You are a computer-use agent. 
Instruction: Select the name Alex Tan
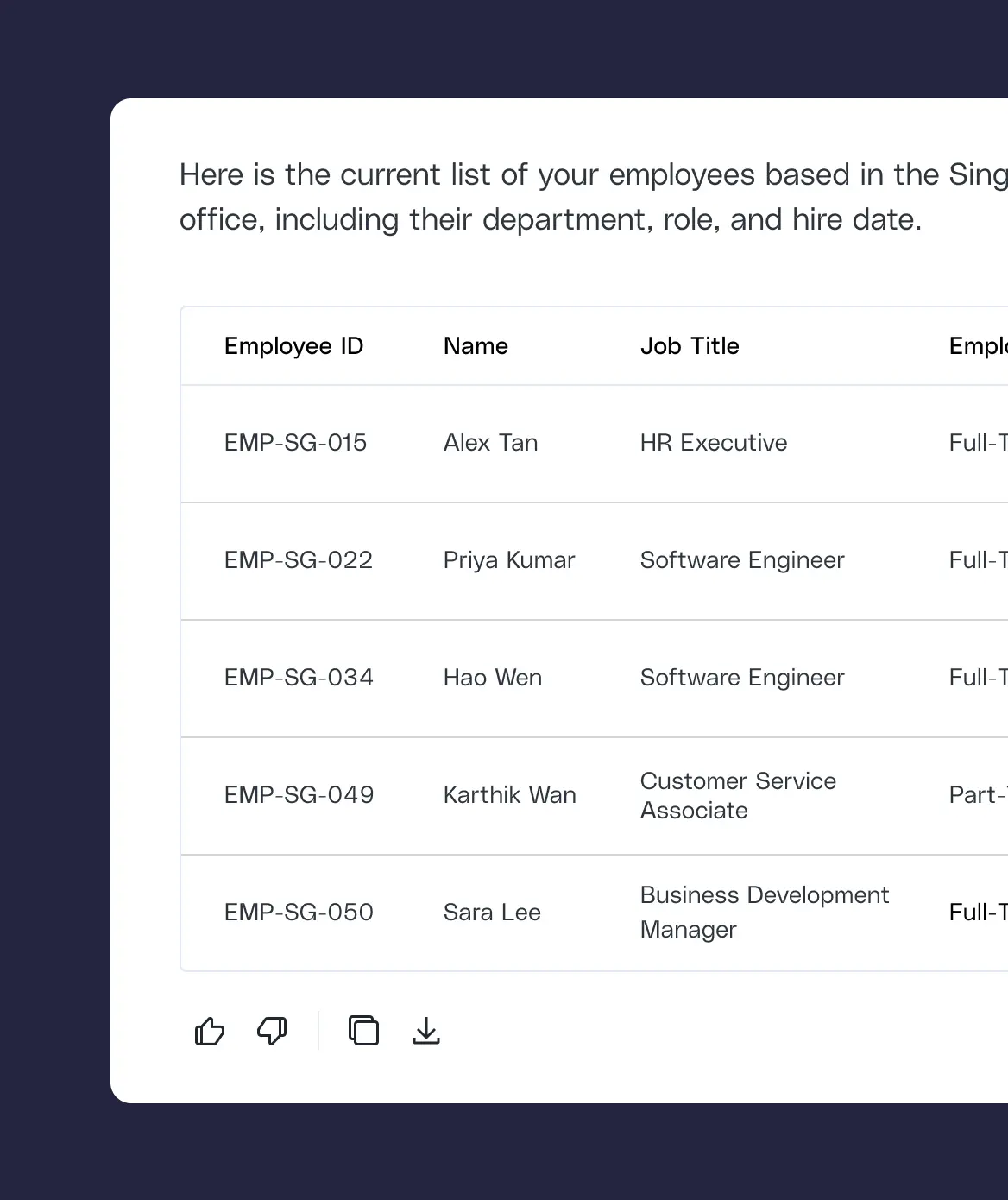[x=490, y=443]
